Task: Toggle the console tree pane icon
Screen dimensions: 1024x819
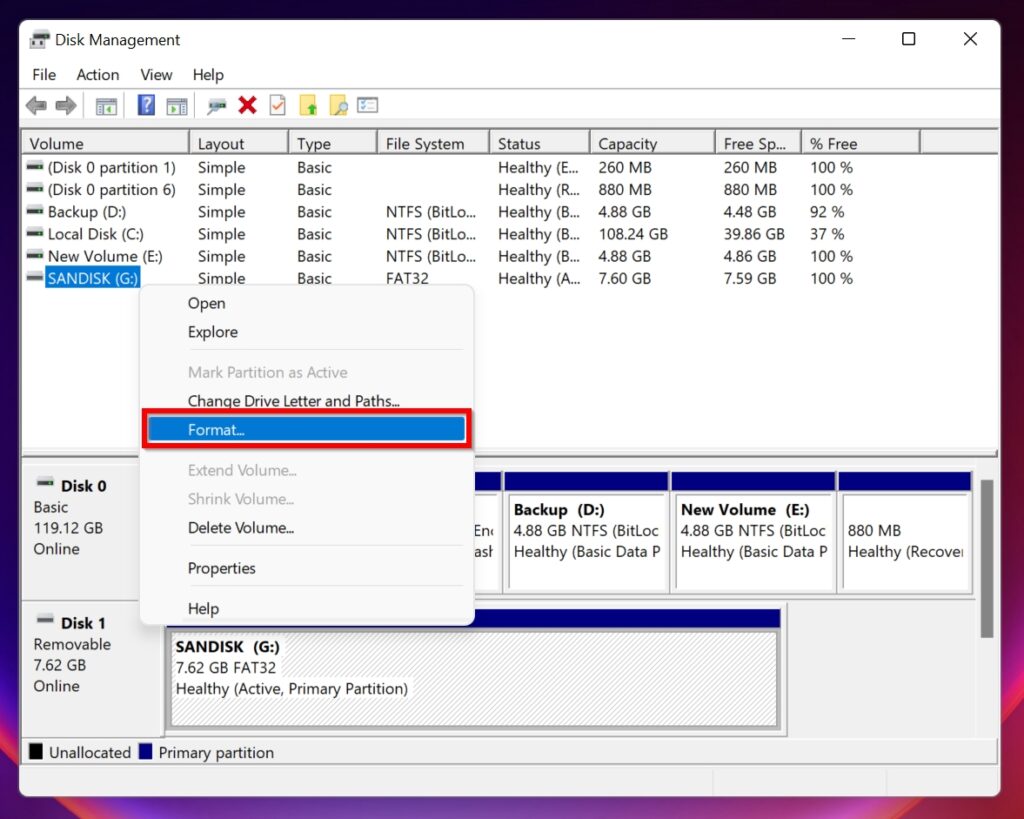Action: [106, 106]
